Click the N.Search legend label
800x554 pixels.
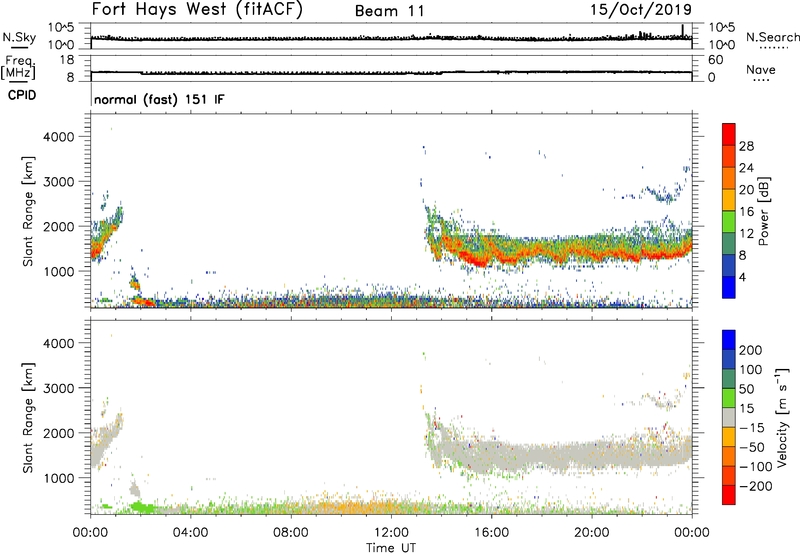click(772, 37)
